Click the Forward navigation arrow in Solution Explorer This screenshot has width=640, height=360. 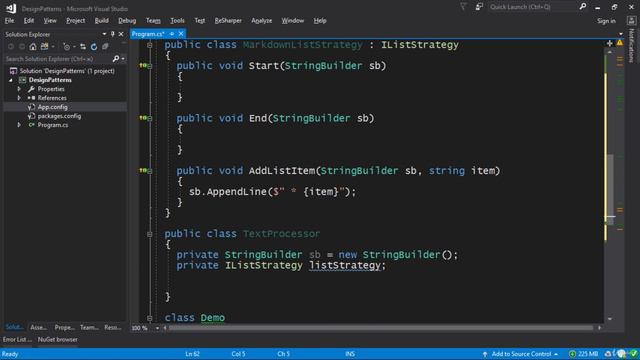(x=22, y=47)
